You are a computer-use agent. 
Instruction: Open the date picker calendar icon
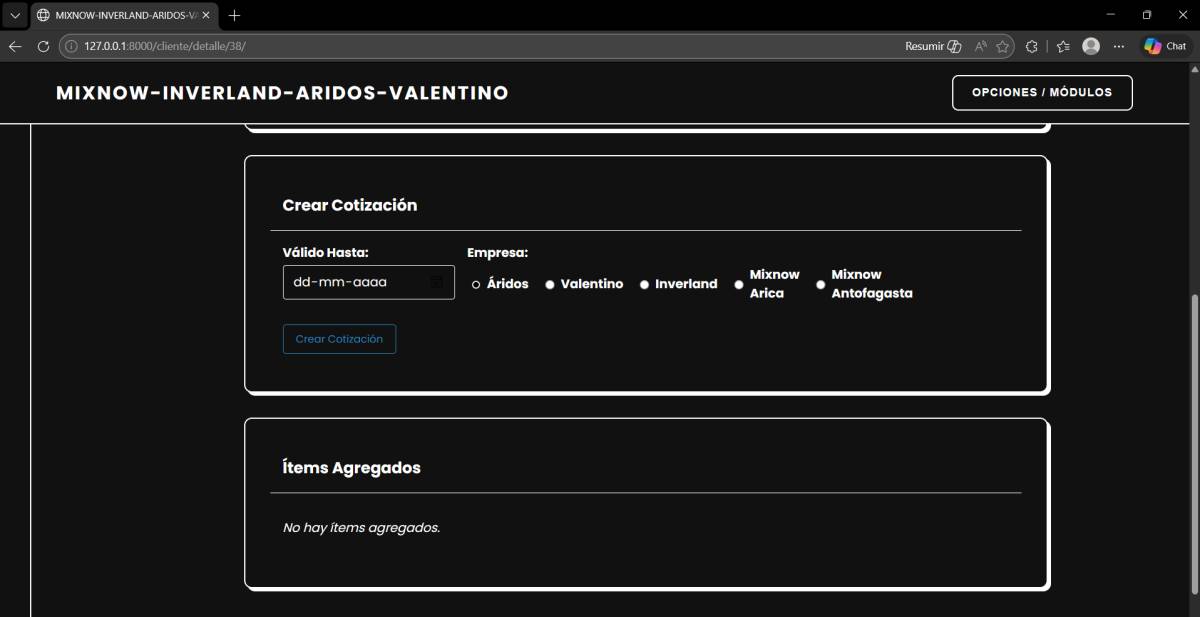coord(437,282)
